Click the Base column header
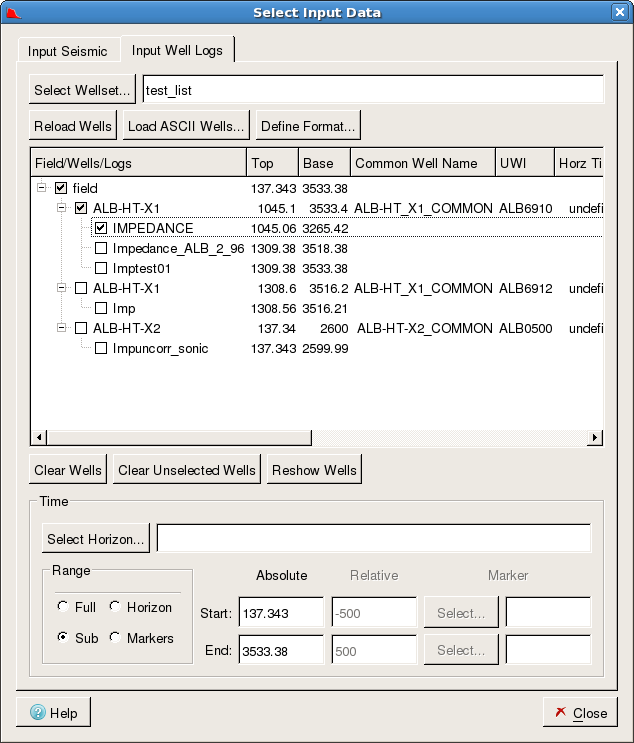Image resolution: width=634 pixels, height=743 pixels. tap(325, 163)
